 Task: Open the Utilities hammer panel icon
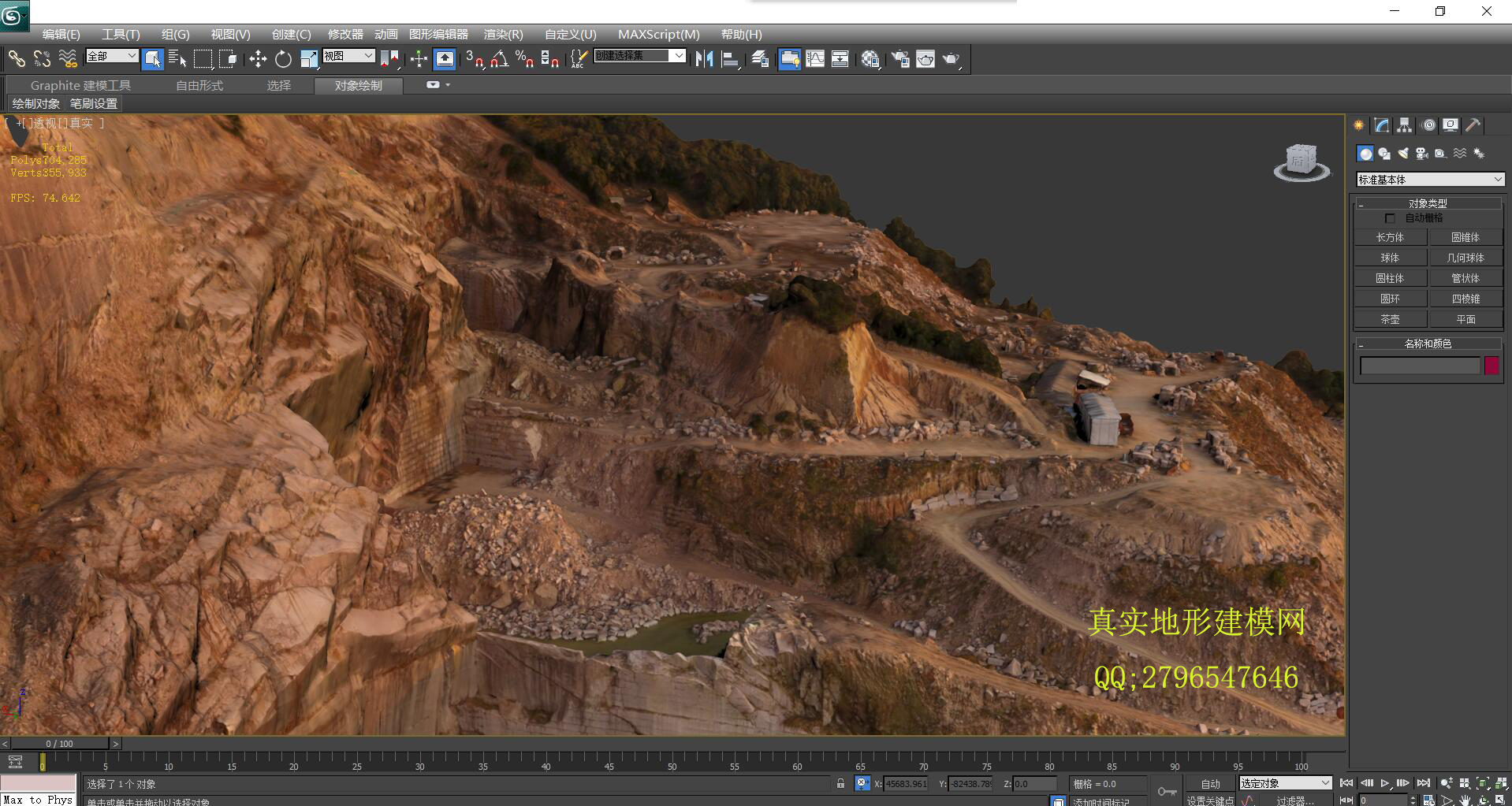point(1473,125)
